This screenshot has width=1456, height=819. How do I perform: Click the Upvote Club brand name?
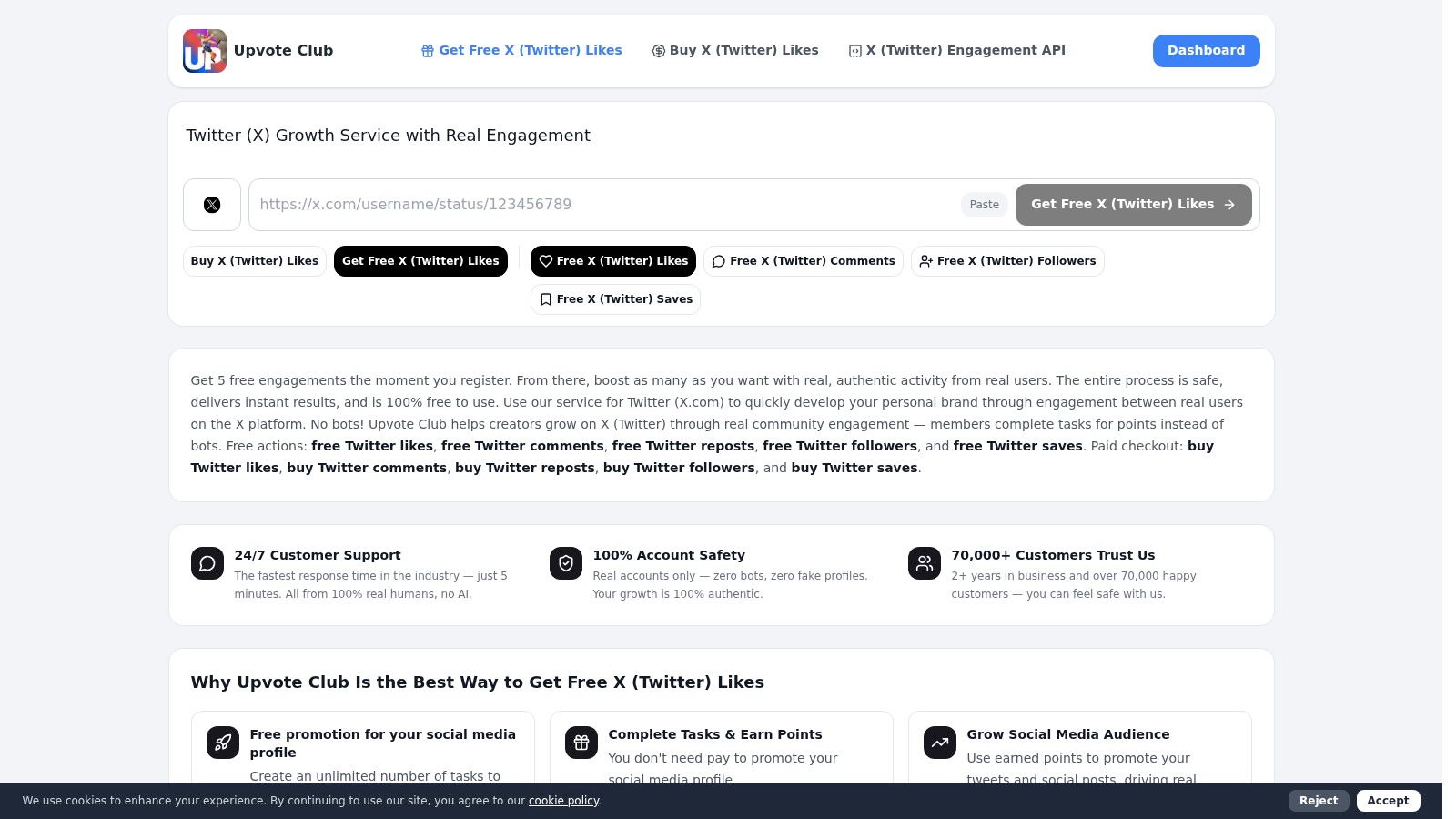(x=283, y=51)
